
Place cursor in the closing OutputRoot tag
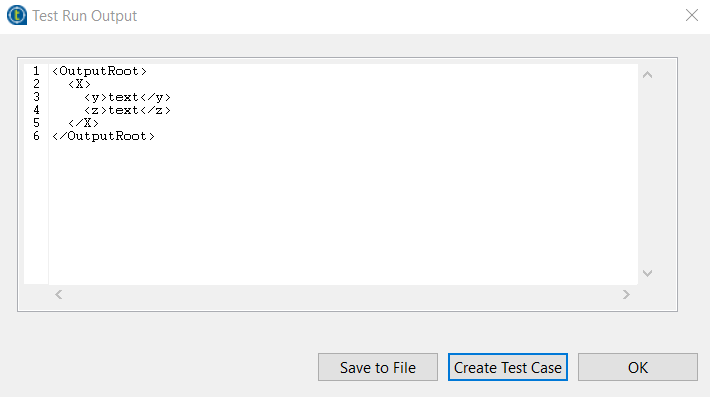pos(103,136)
